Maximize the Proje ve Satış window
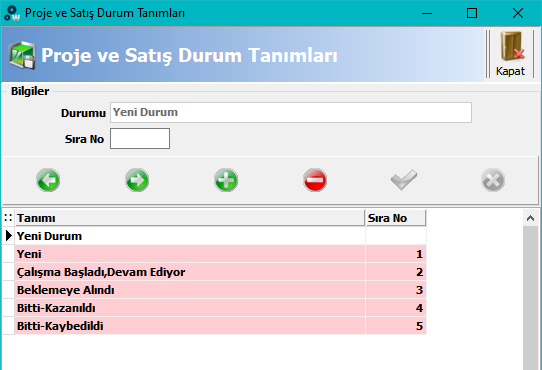542x370 pixels. tap(472, 13)
